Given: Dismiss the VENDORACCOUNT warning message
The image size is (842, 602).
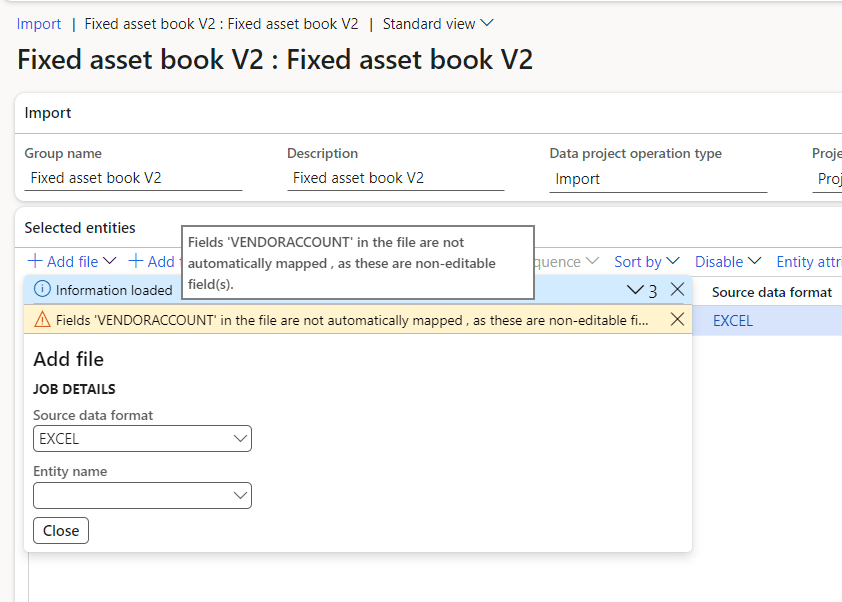Looking at the screenshot, I should pos(677,320).
